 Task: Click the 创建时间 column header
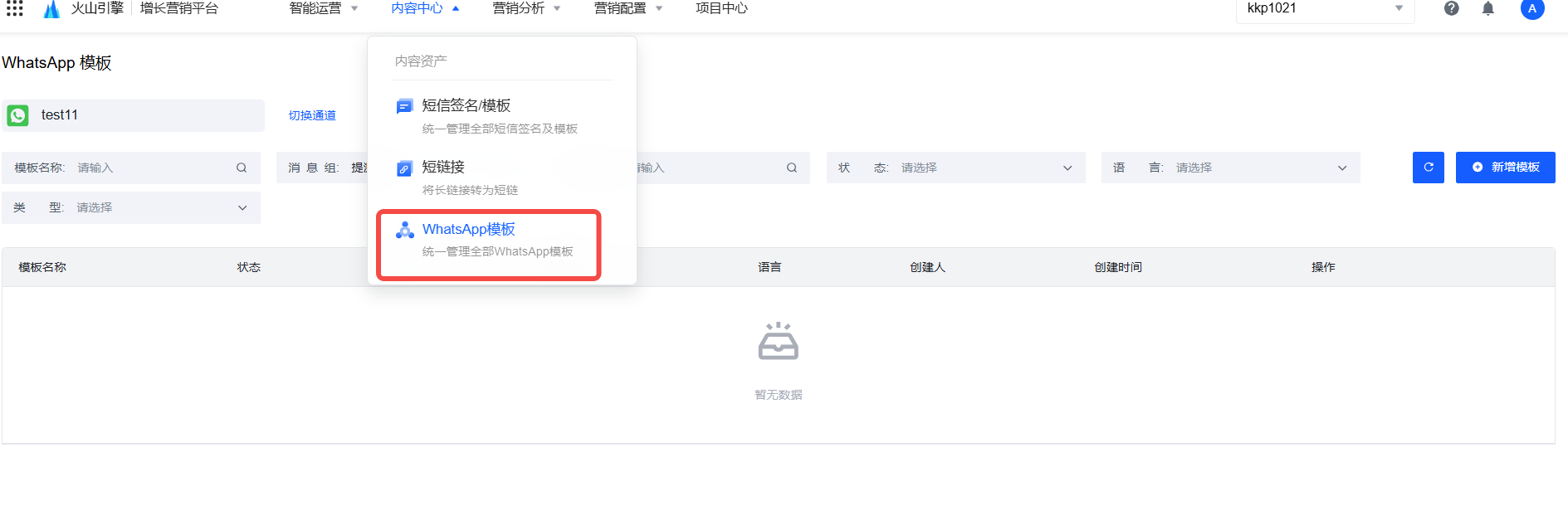click(1118, 267)
